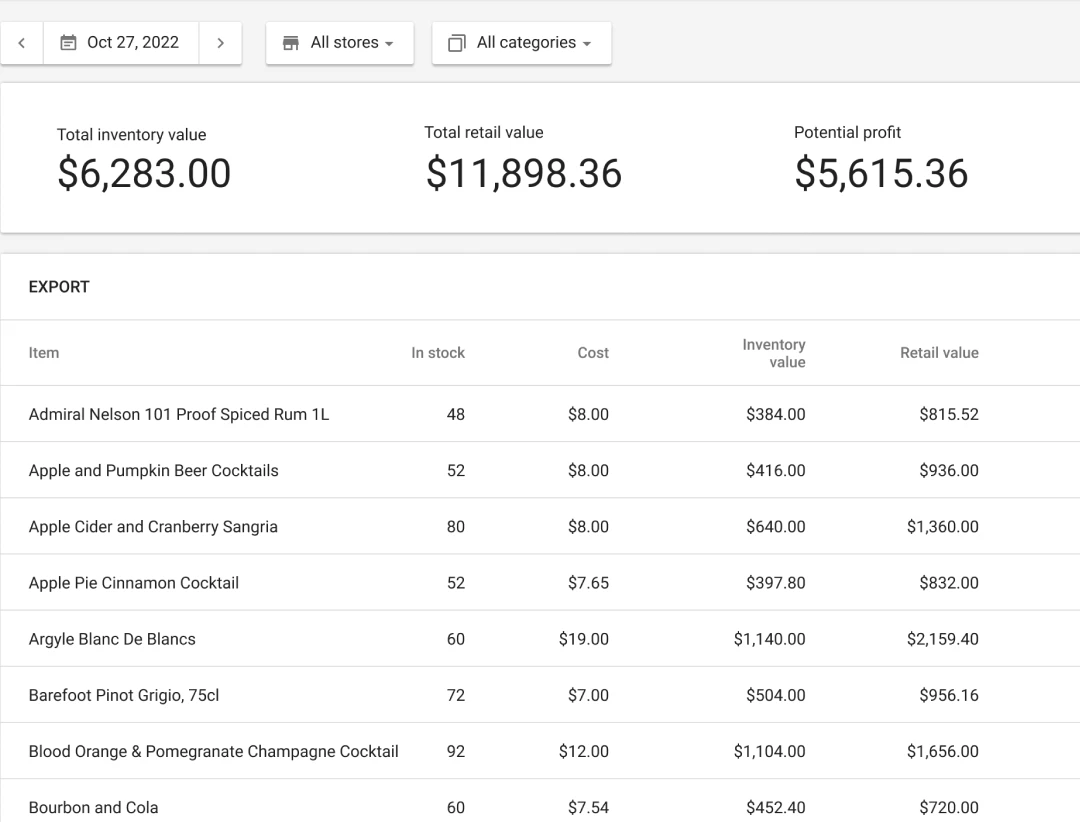Open Barefoot Pinot Grigio, 75cl item
The image size is (1080, 822).
124,695
